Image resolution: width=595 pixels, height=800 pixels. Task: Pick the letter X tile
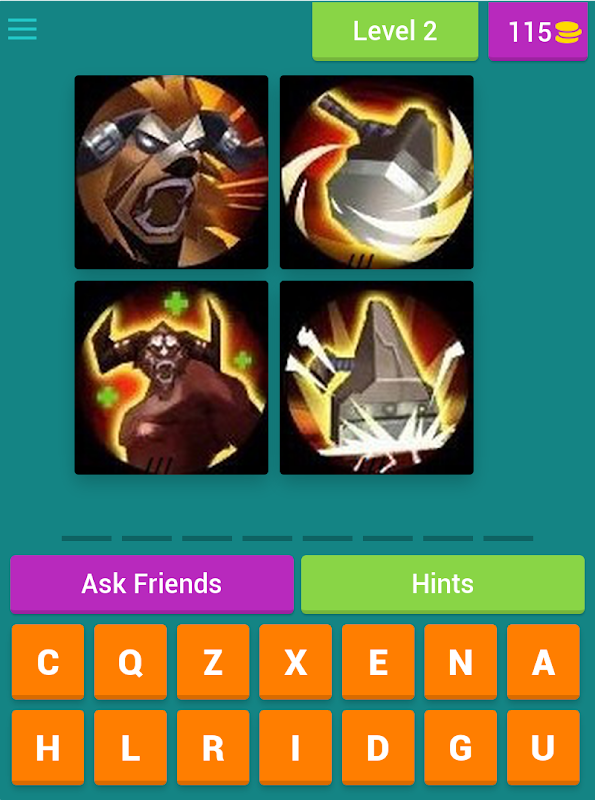coord(295,662)
